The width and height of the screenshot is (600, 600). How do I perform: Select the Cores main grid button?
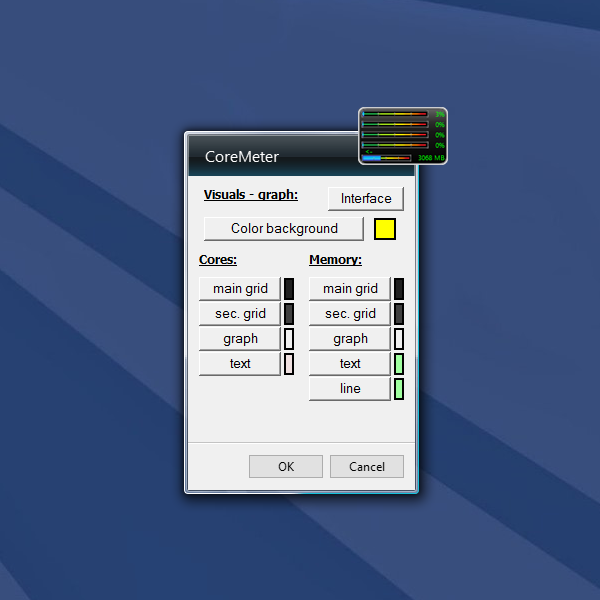click(240, 289)
